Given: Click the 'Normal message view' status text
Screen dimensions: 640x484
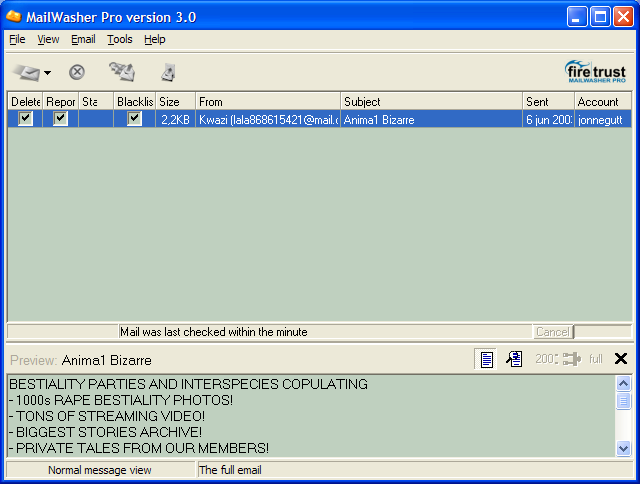Looking at the screenshot, I should 100,470.
